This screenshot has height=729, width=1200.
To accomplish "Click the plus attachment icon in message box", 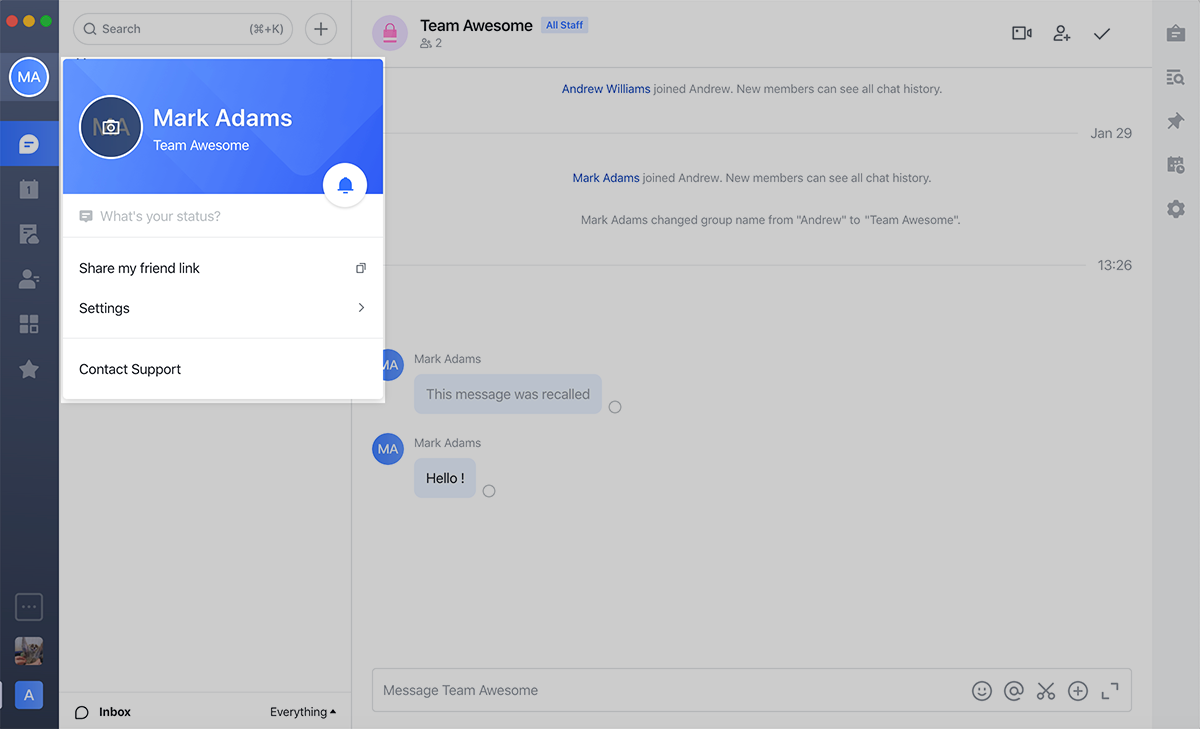I will click(x=1078, y=691).
